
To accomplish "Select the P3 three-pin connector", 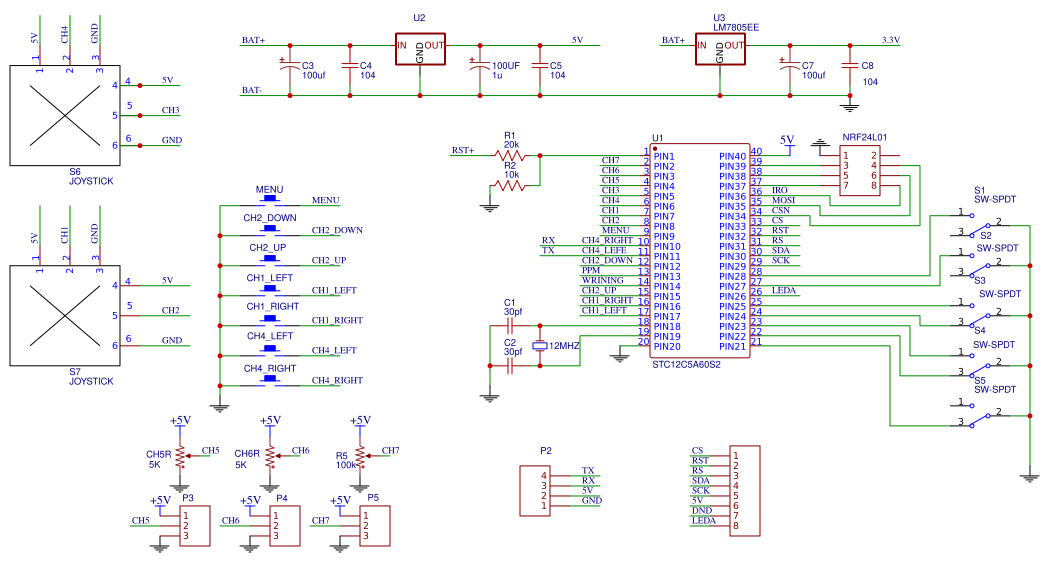I will (x=195, y=526).
